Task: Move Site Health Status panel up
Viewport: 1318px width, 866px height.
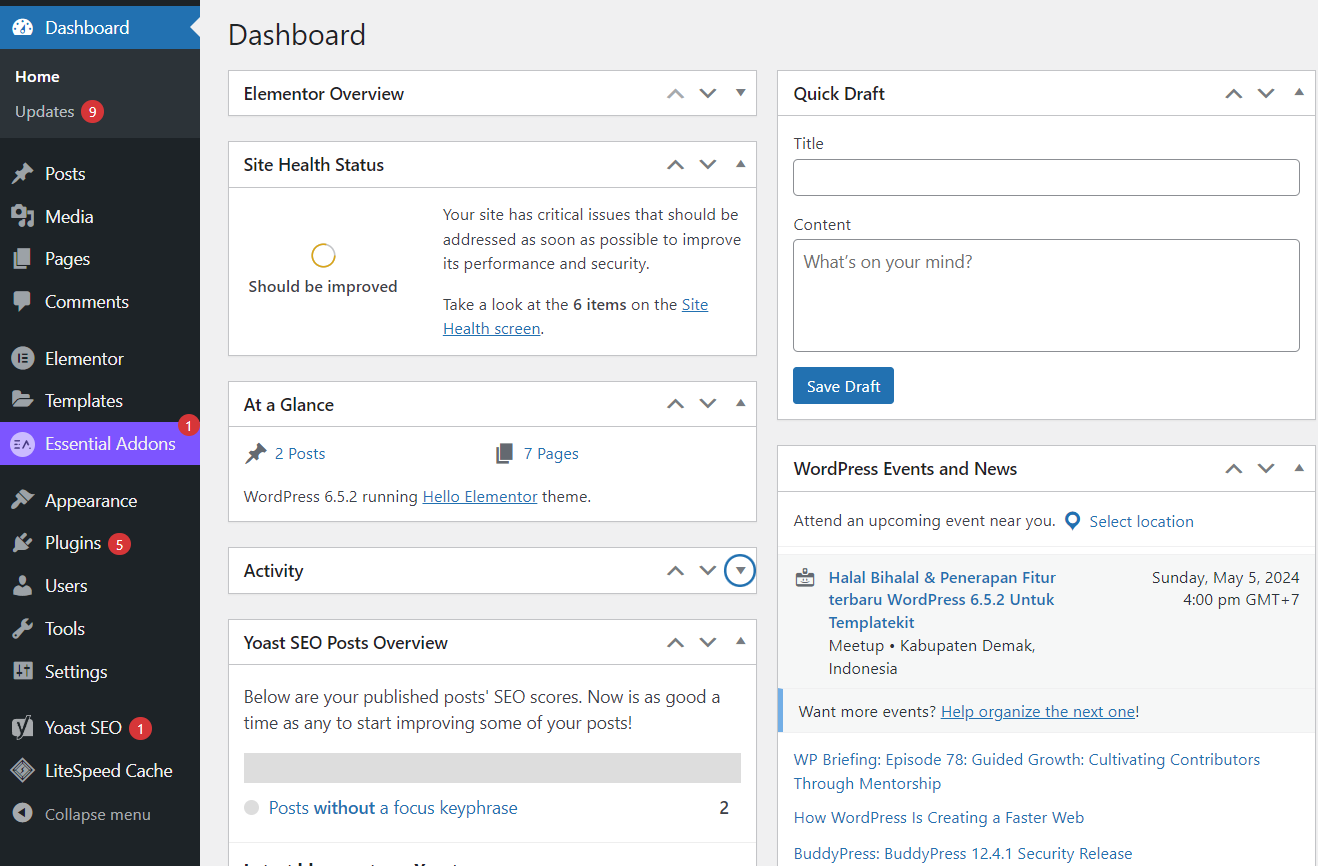Action: 676,165
